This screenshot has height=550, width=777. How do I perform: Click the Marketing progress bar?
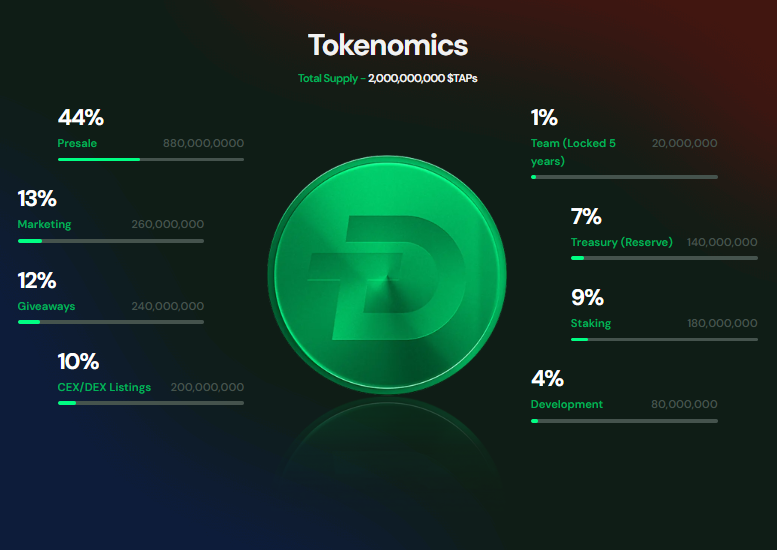click(110, 241)
